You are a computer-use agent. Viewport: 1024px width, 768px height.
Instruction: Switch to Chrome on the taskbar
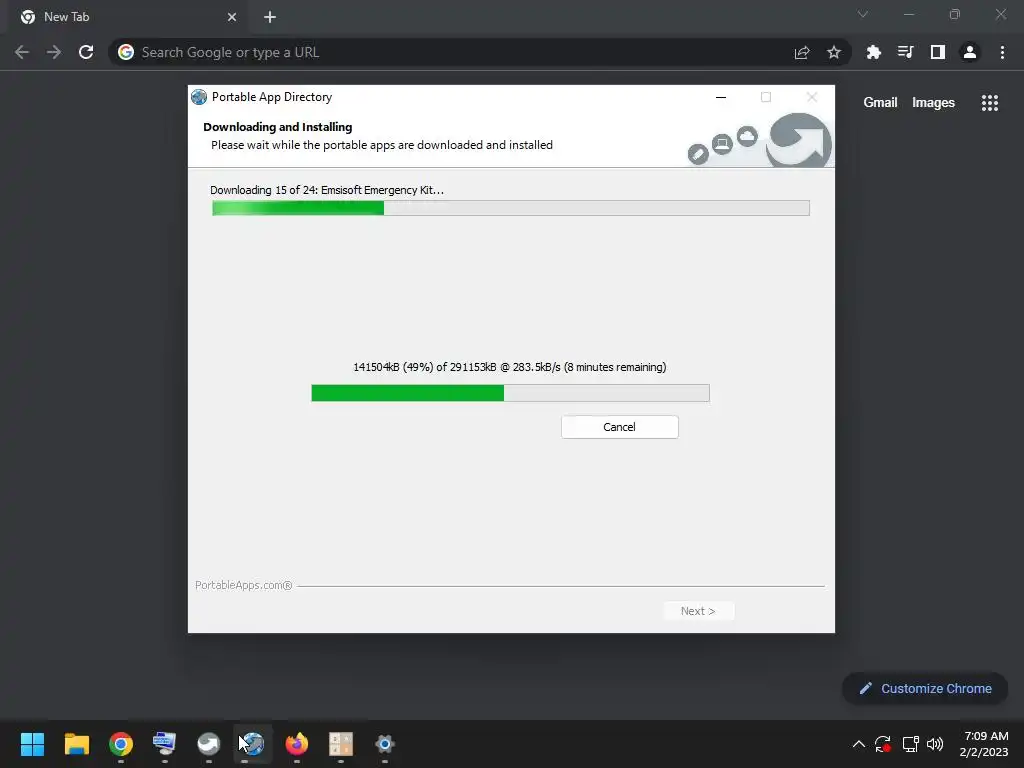pos(121,744)
